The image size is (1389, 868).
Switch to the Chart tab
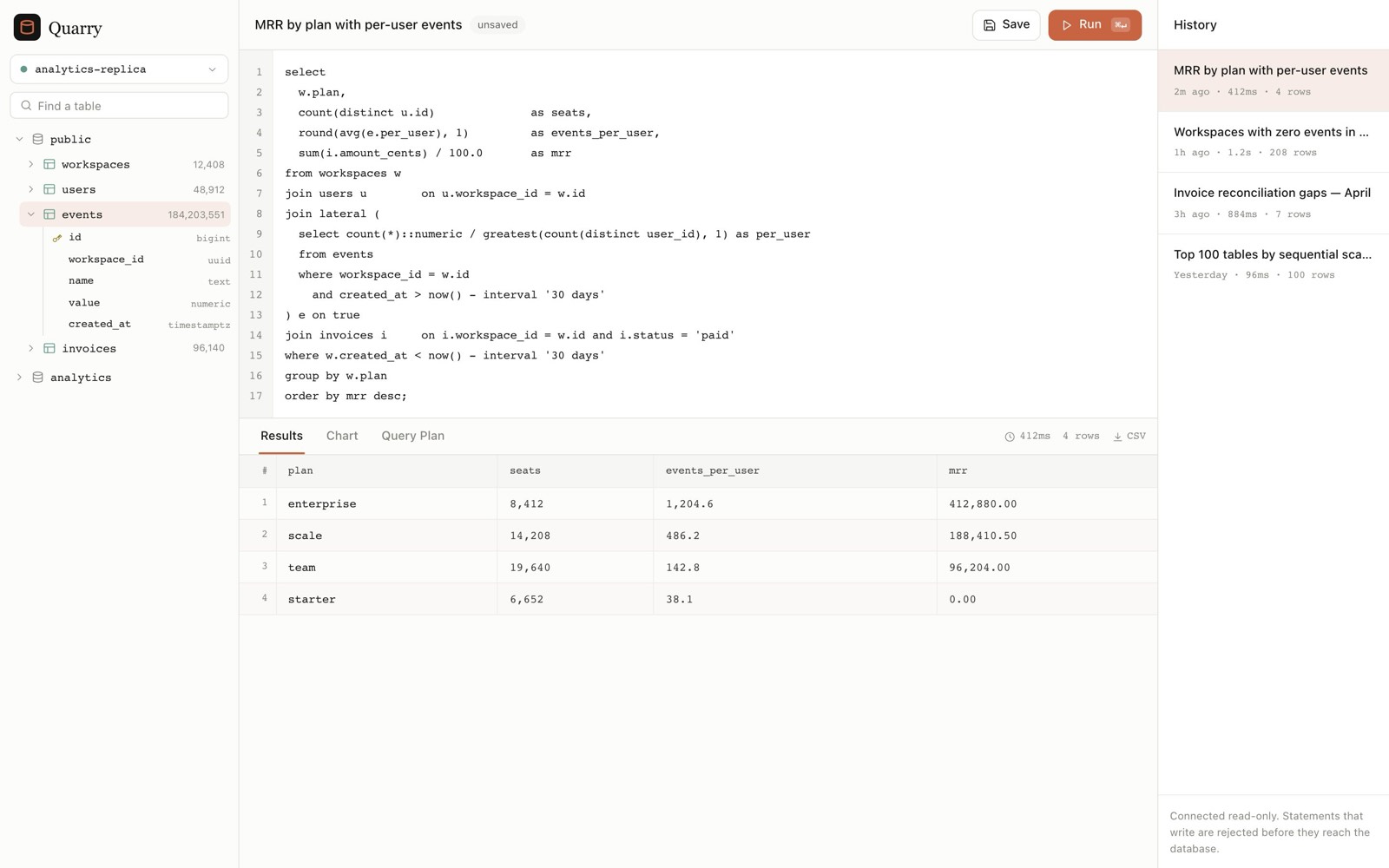pos(342,436)
